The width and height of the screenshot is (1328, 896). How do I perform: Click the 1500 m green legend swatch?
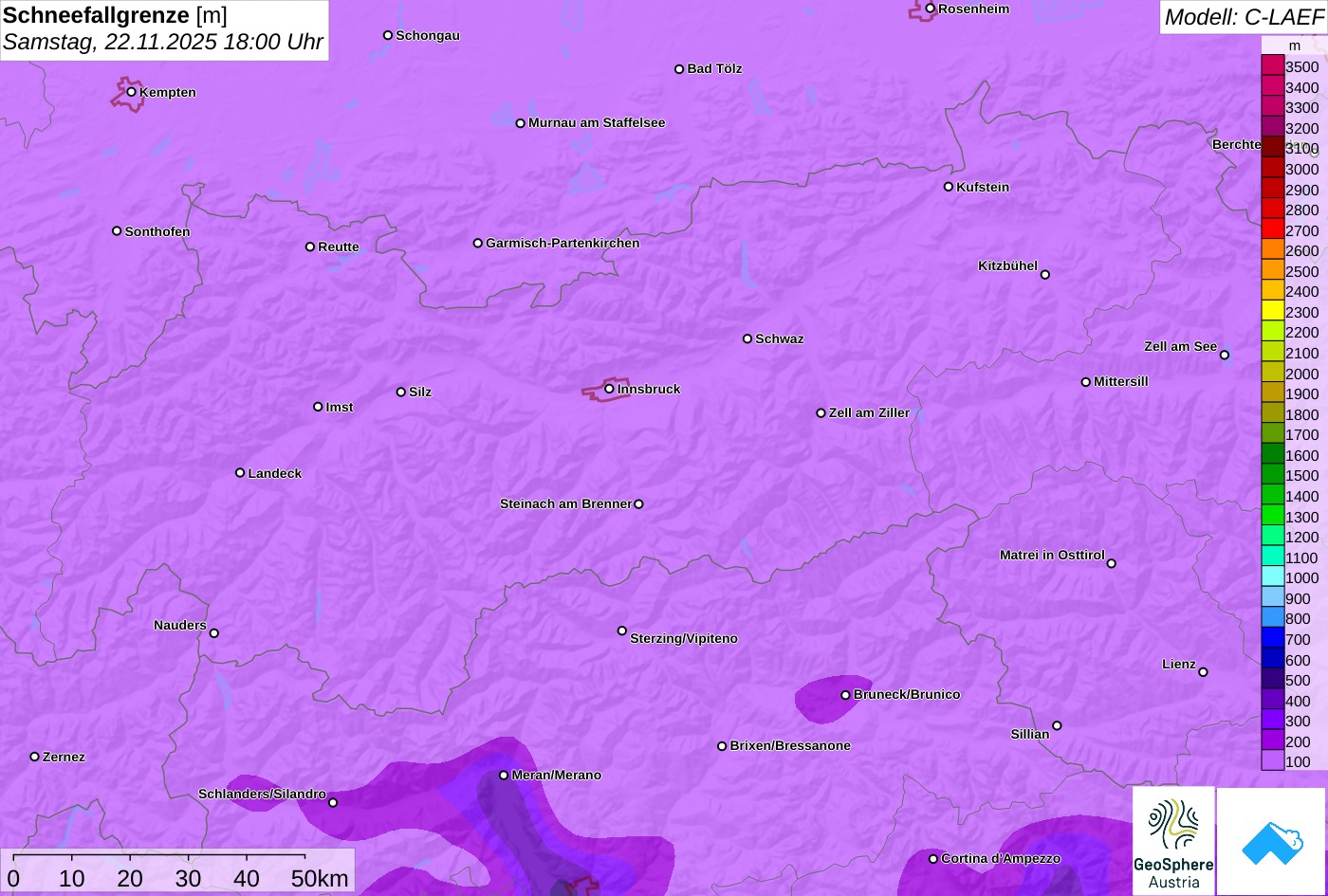[1272, 474]
